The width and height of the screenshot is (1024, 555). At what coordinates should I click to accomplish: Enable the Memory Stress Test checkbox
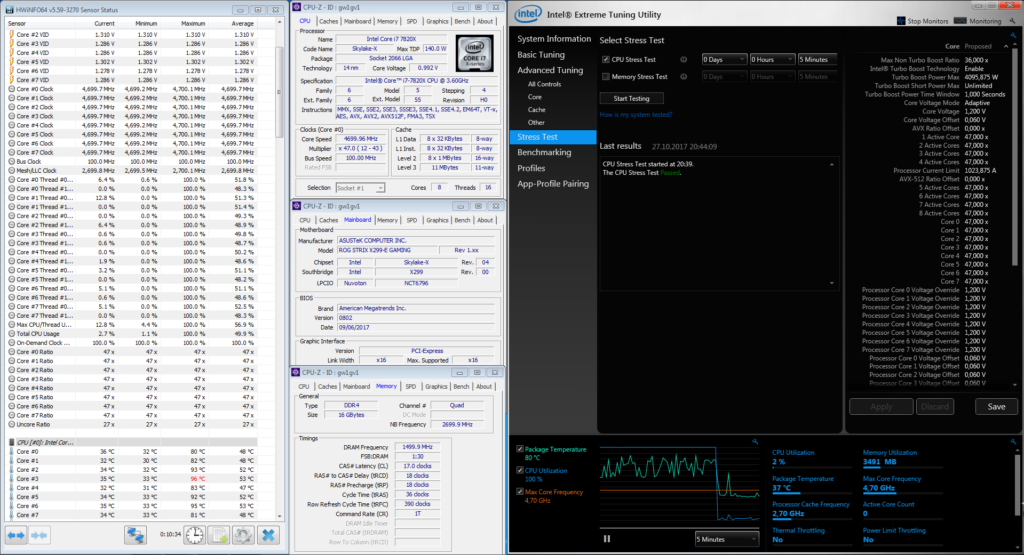pyautogui.click(x=605, y=76)
